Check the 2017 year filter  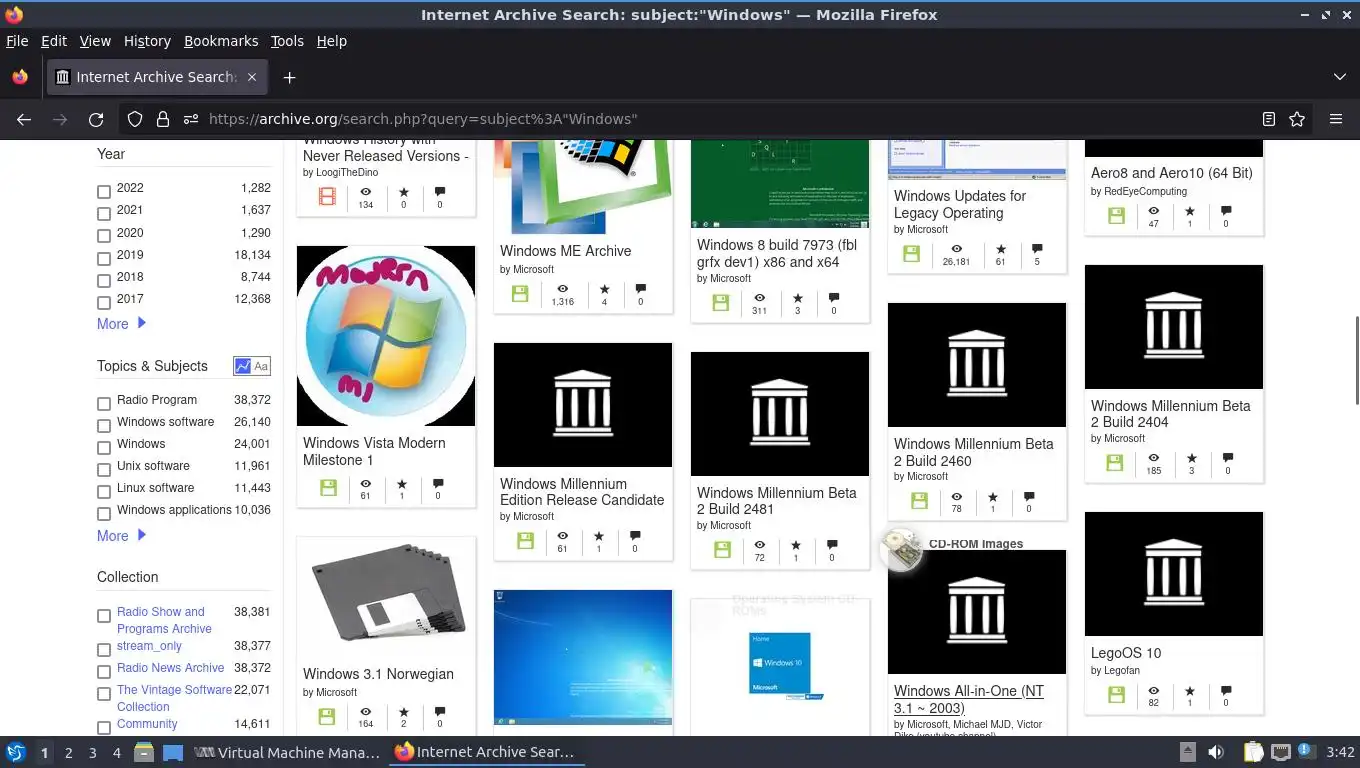click(104, 301)
